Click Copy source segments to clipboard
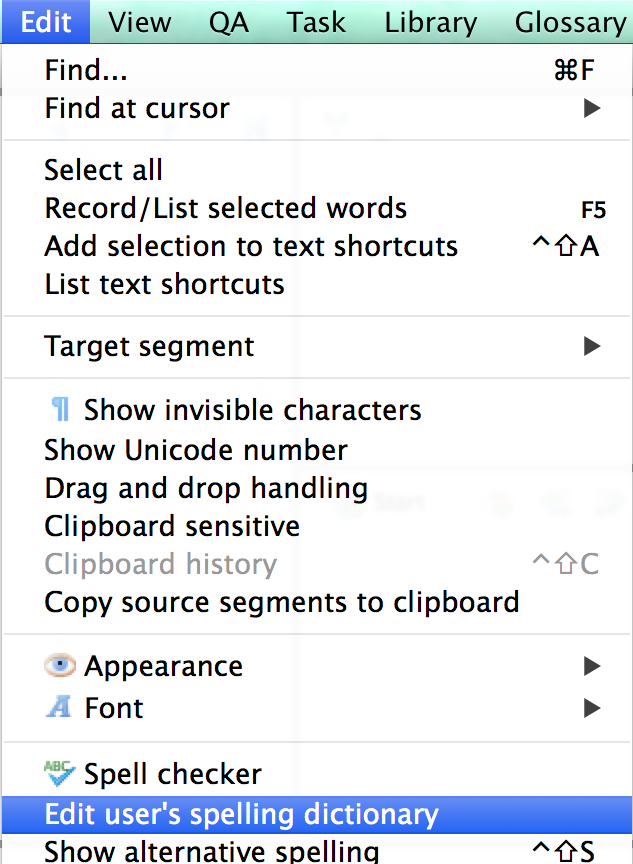 click(x=281, y=602)
